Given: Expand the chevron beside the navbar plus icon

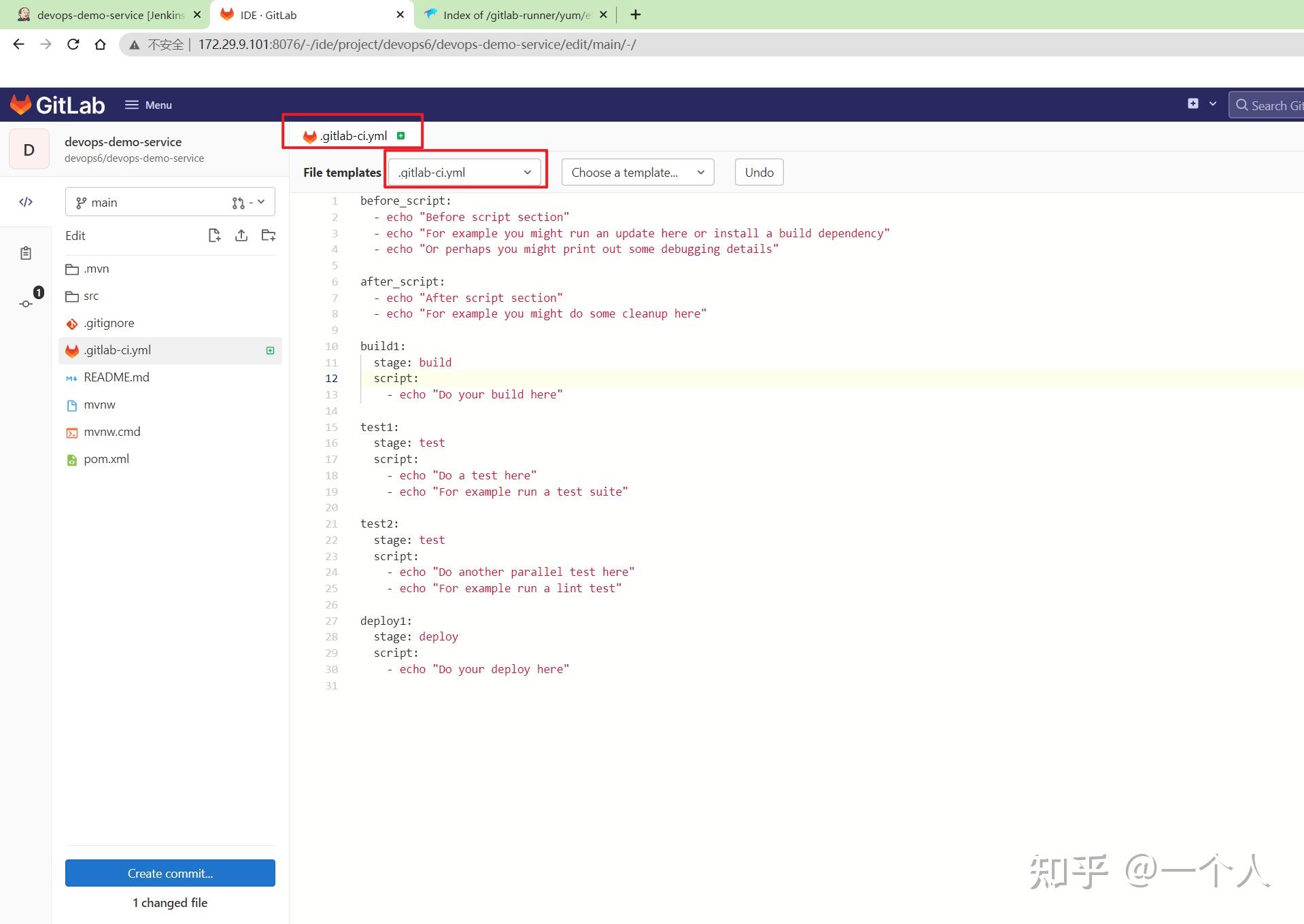Looking at the screenshot, I should tap(1212, 103).
